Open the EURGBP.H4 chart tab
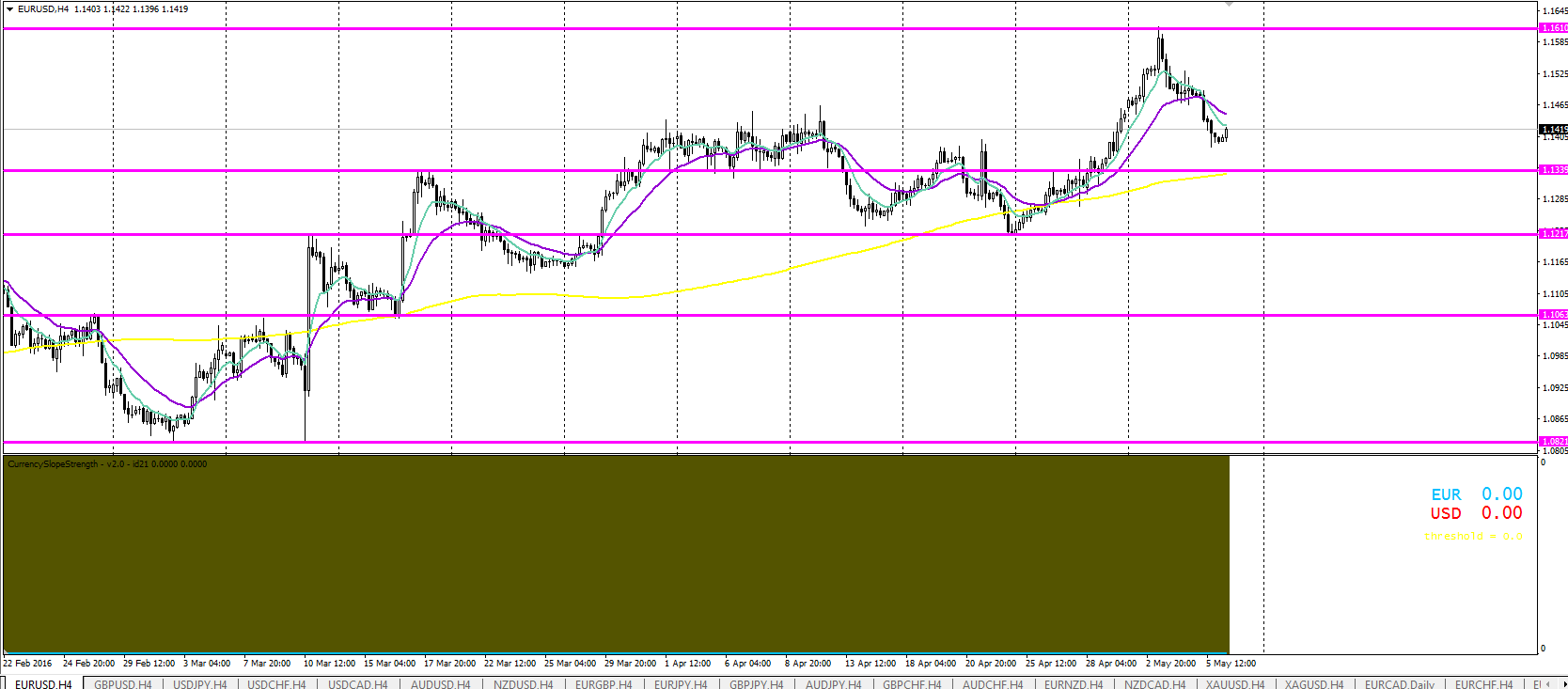 [604, 684]
